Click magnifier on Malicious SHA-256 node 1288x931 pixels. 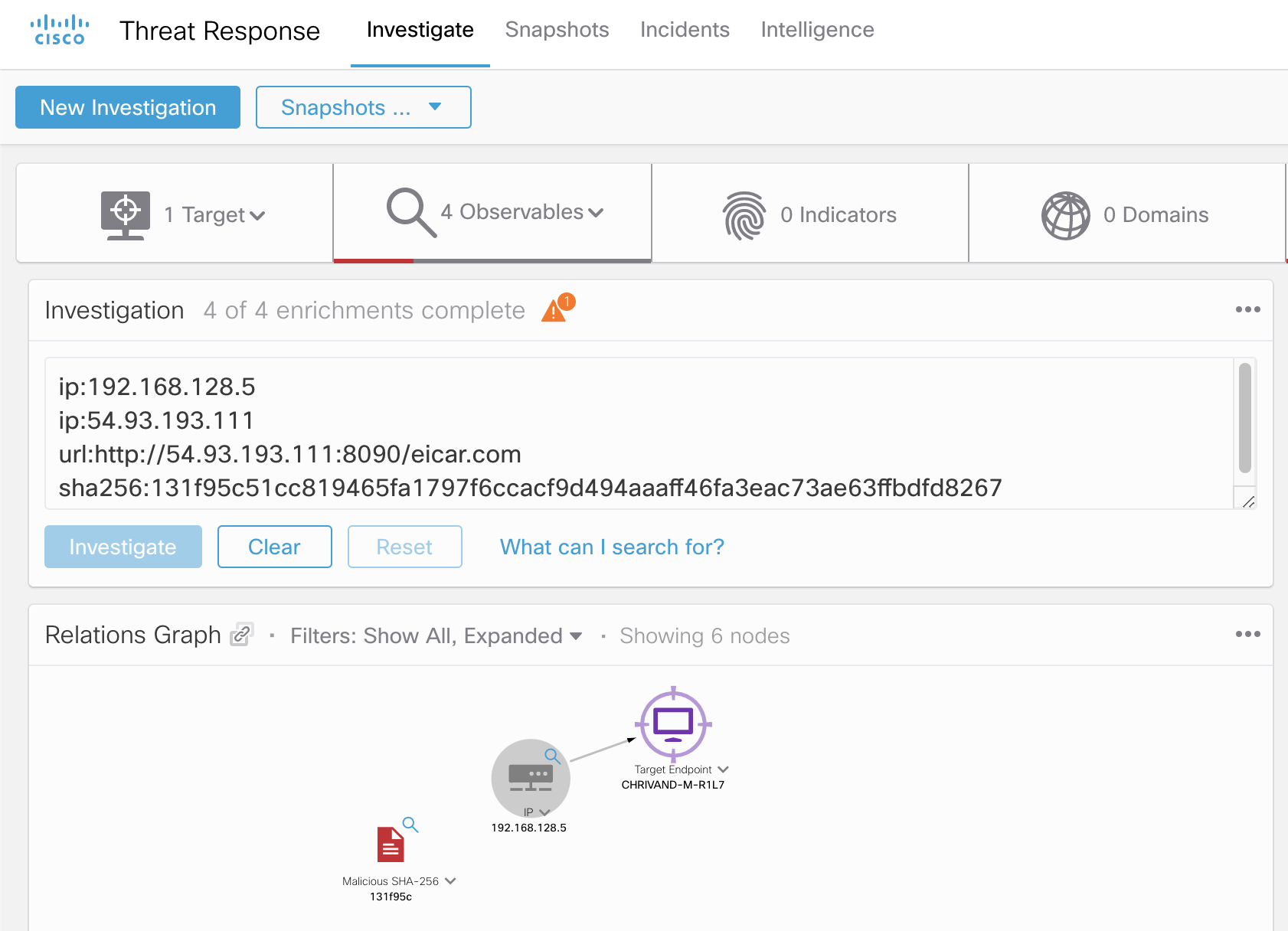[410, 825]
